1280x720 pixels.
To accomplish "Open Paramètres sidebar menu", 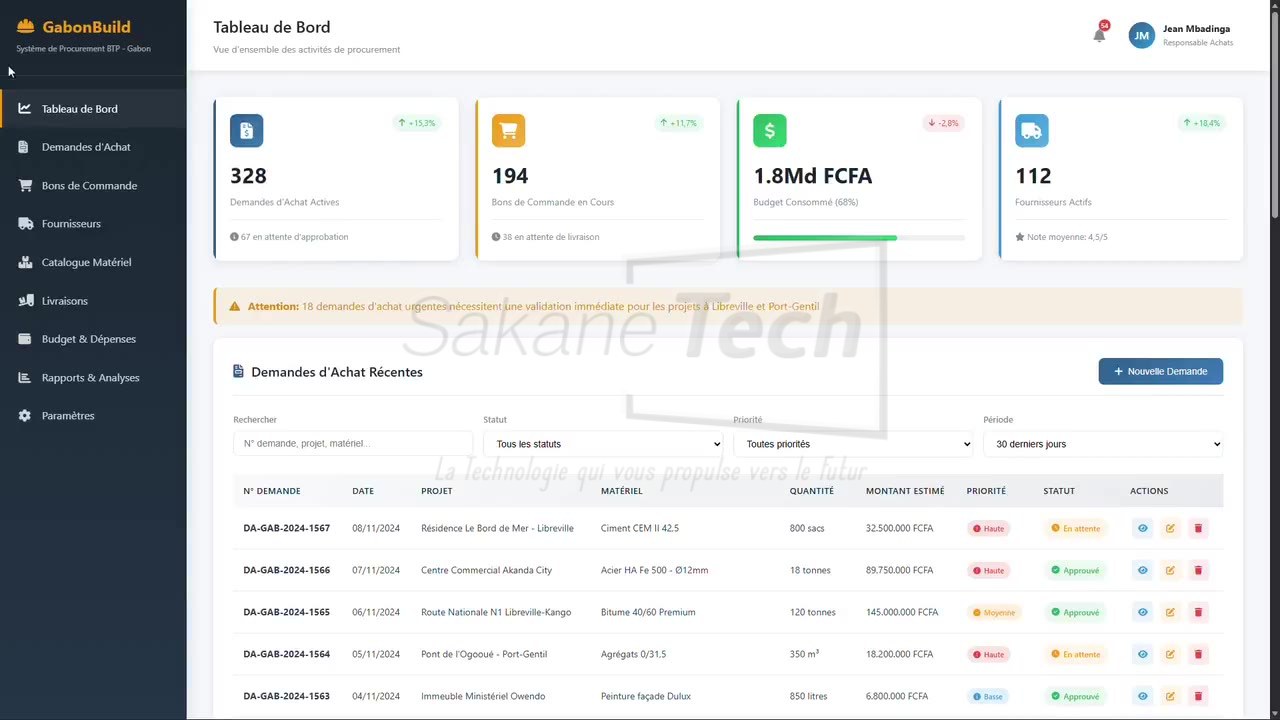I will click(x=93, y=416).
